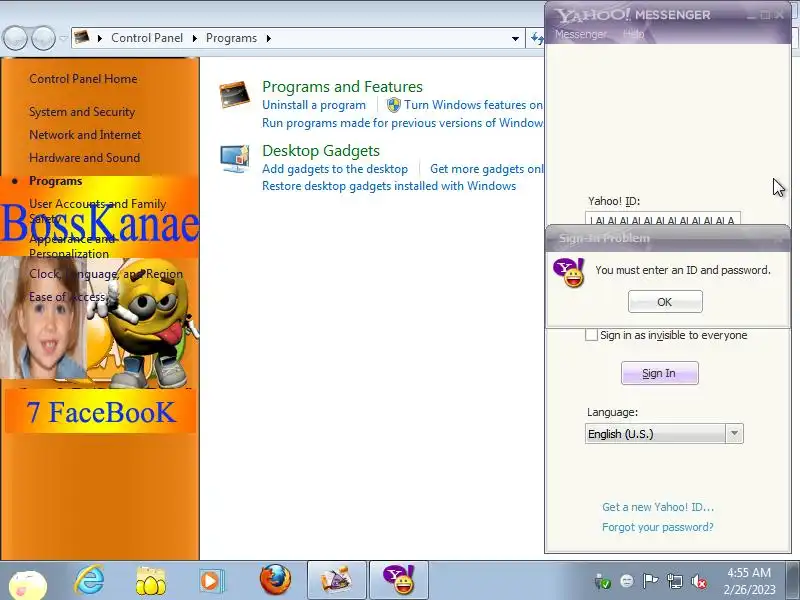Viewport: 800px width, 600px height.
Task: Open Forgot your password link
Action: pyautogui.click(x=658, y=527)
